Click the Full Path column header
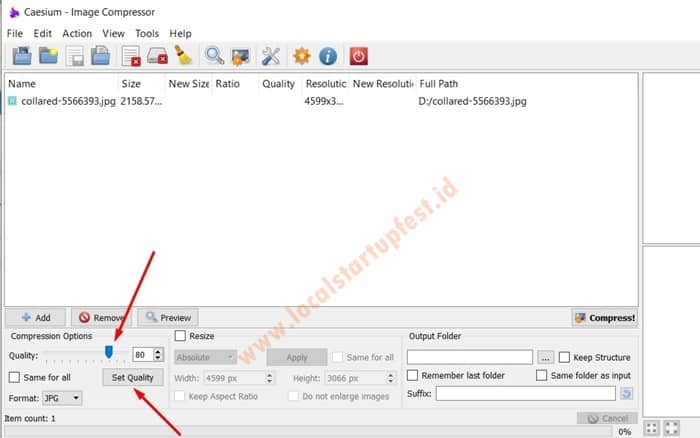Image resolution: width=700 pixels, height=438 pixels. click(439, 83)
